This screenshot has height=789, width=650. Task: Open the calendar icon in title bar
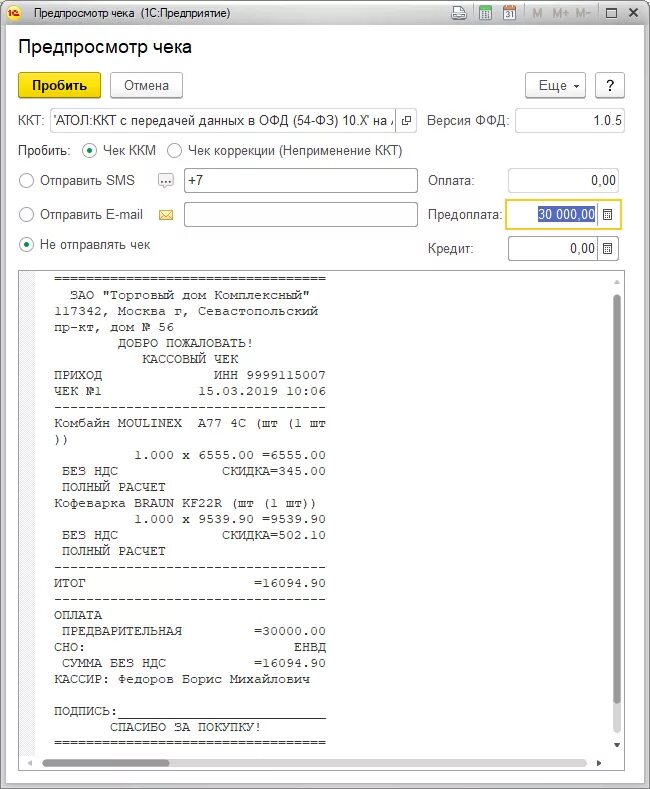(x=509, y=13)
